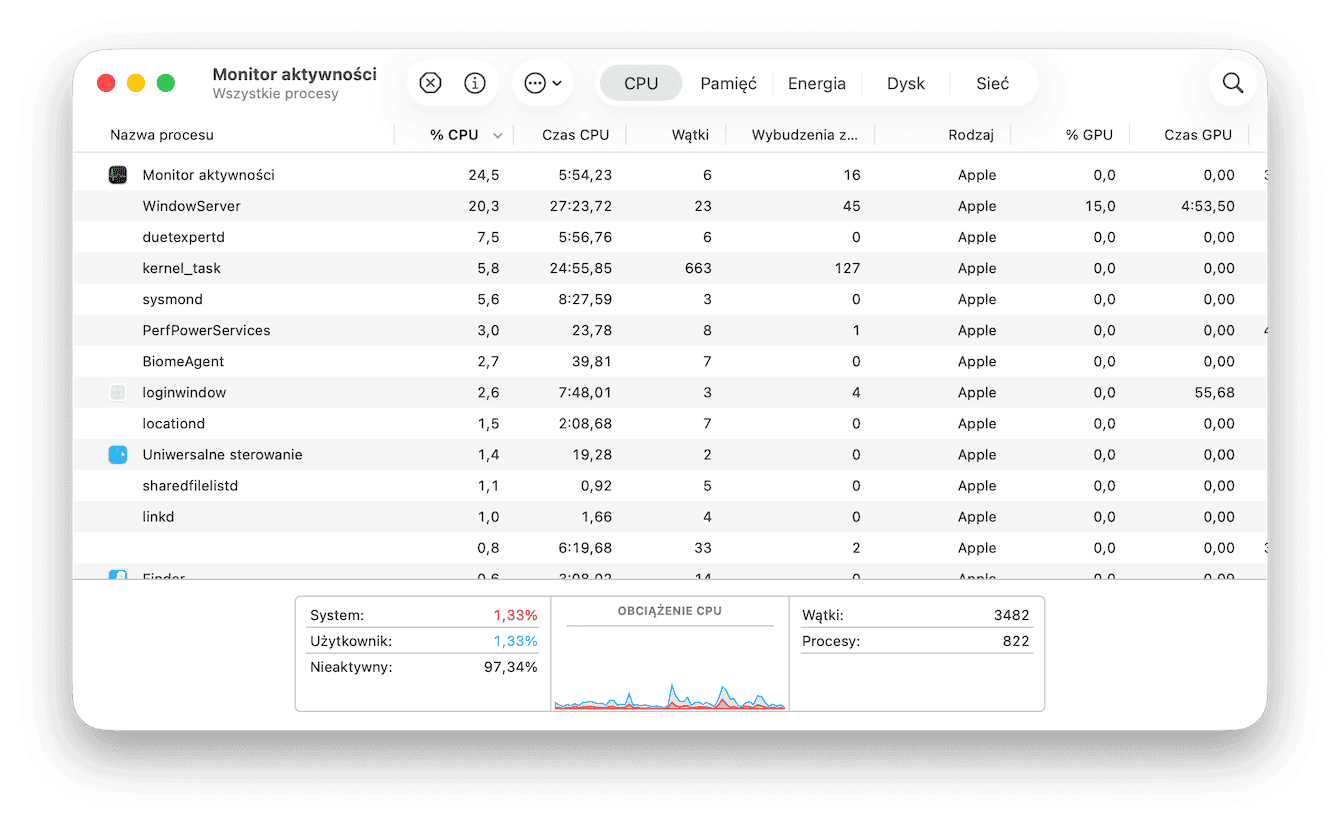Sort by Wątki column header
Viewport: 1340px width, 826px height.
690,135
